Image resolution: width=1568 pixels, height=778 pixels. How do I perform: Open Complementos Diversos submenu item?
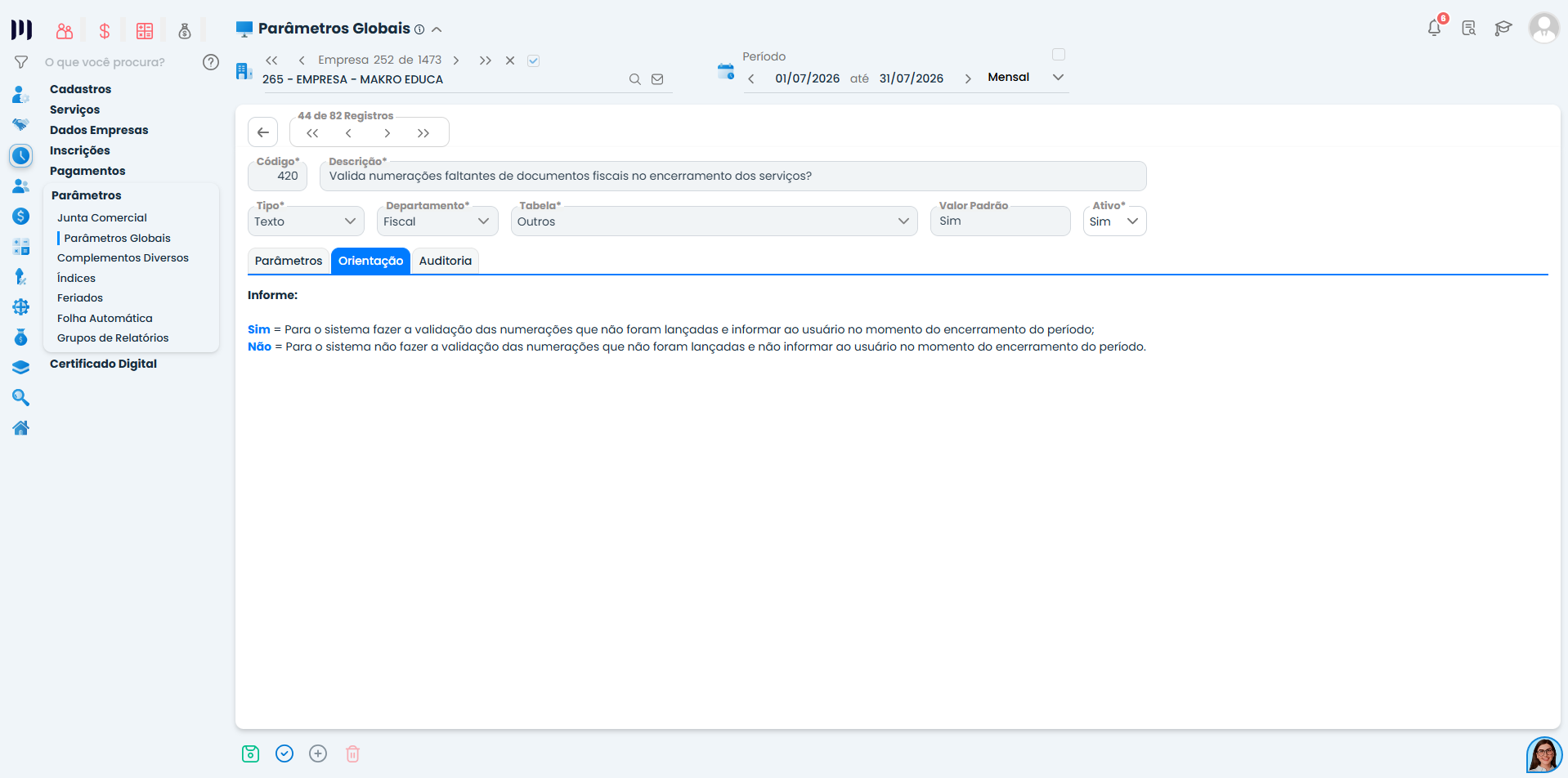pos(123,257)
